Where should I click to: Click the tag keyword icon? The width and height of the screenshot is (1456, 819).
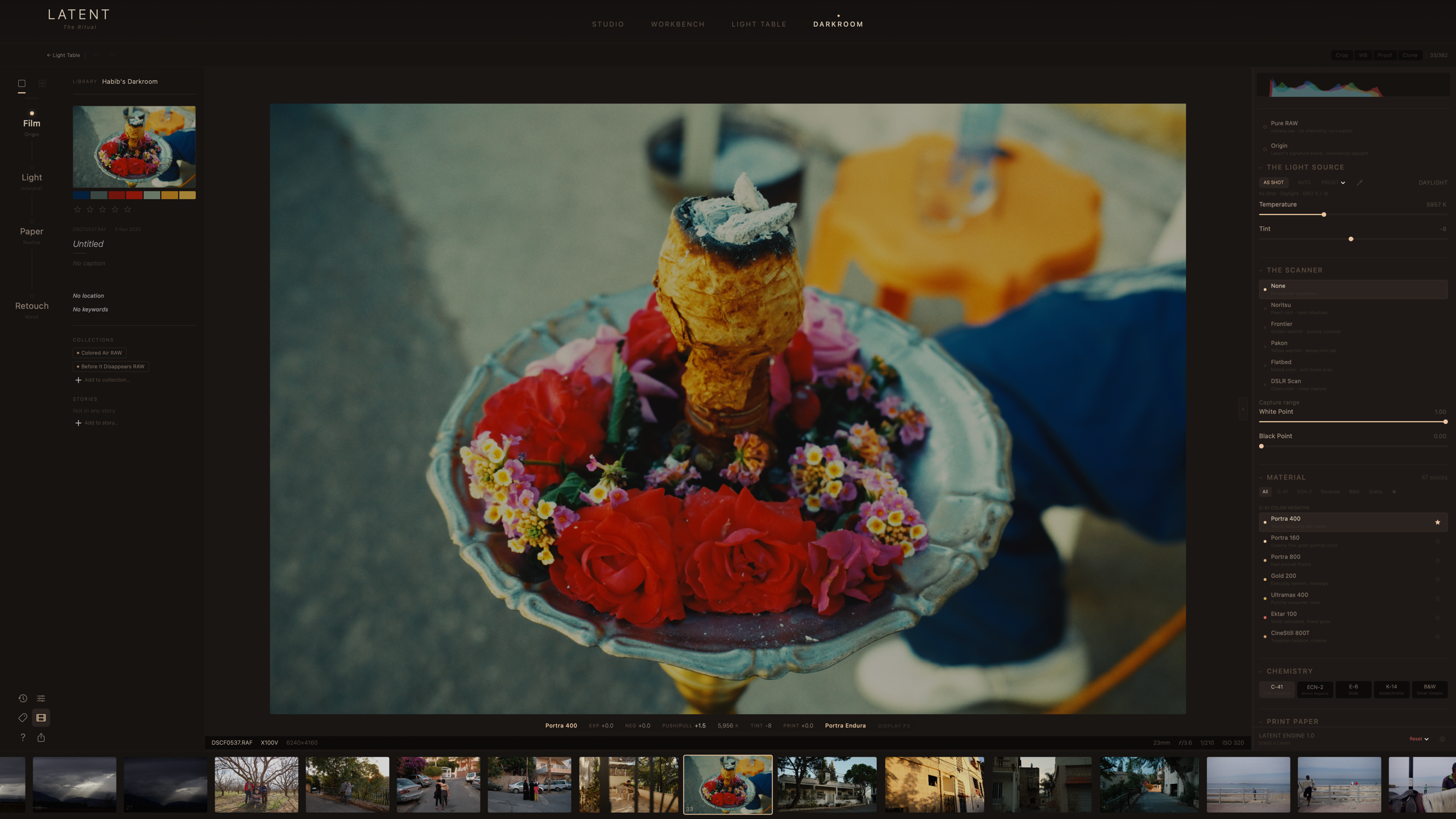tap(23, 718)
